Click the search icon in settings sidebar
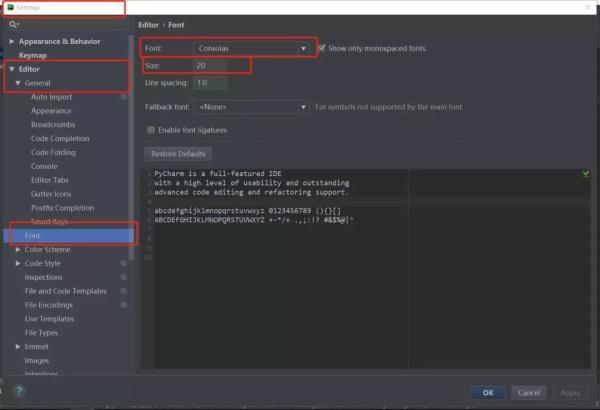Image resolution: width=600 pixels, height=410 pixels. (14, 25)
